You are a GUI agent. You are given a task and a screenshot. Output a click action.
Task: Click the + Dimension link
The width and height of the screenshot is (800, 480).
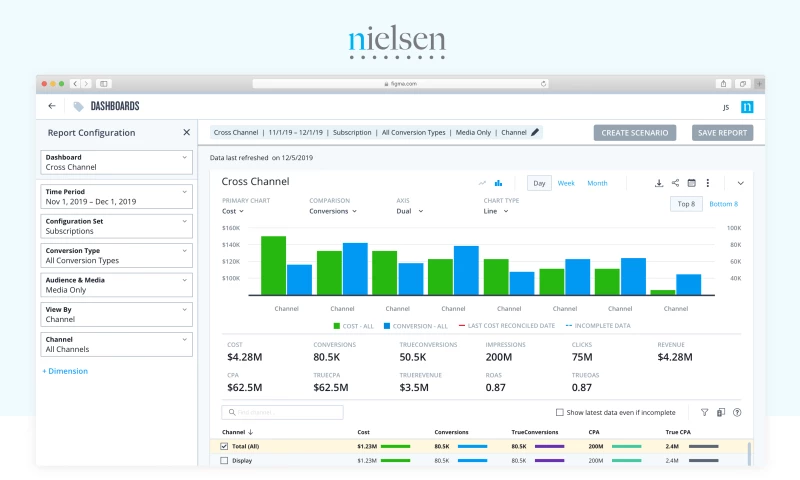[65, 371]
